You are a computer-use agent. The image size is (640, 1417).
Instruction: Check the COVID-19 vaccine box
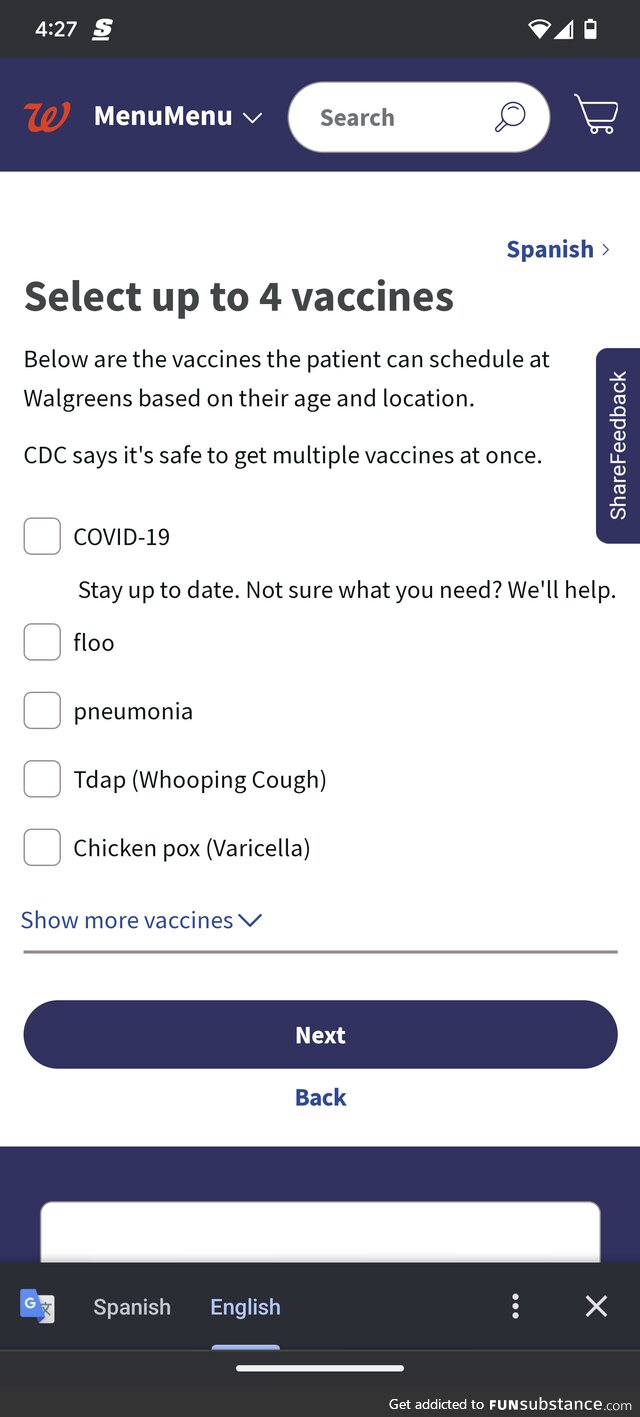point(42,536)
